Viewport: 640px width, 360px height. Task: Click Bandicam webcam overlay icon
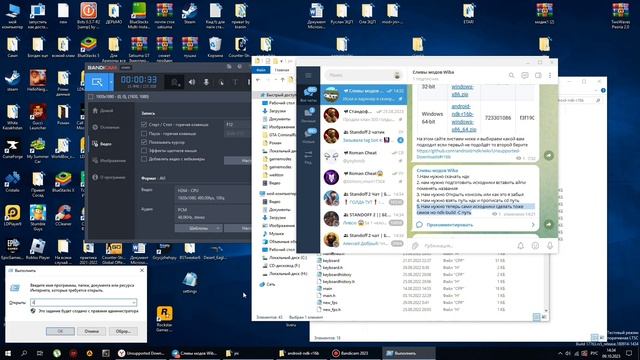pos(249,82)
